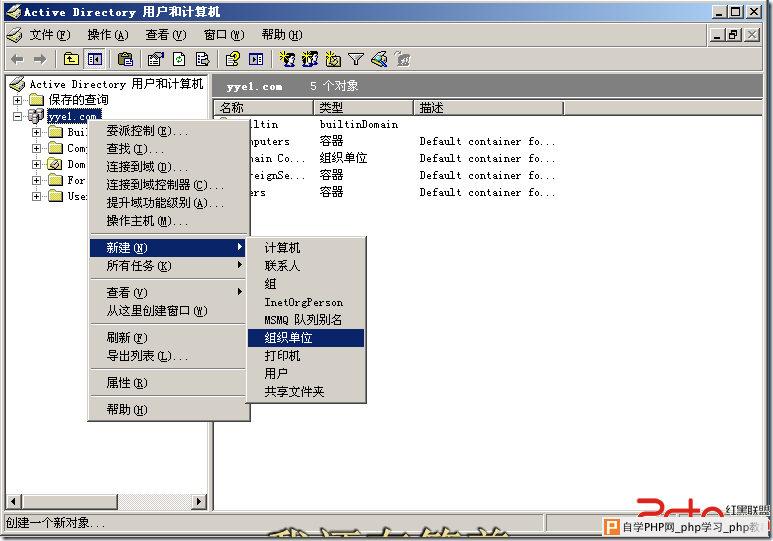
Task: Click the funnel filter options icon
Action: tap(355, 60)
